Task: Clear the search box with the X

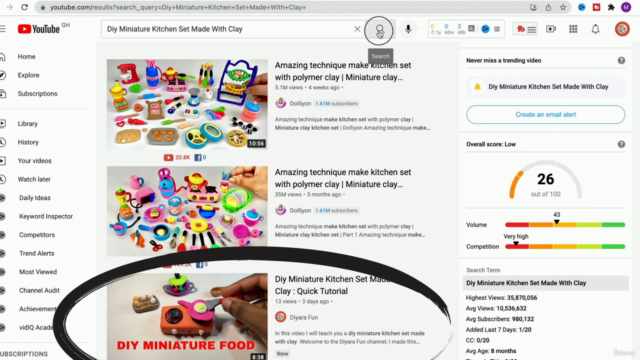Action: [357, 29]
